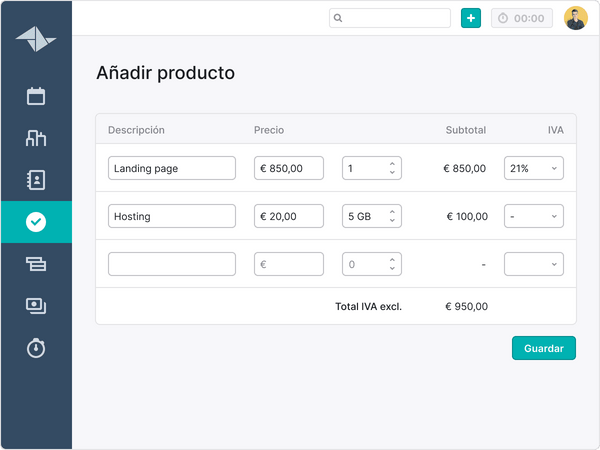Click the Guardar button
The width and height of the screenshot is (600, 450).
543,348
